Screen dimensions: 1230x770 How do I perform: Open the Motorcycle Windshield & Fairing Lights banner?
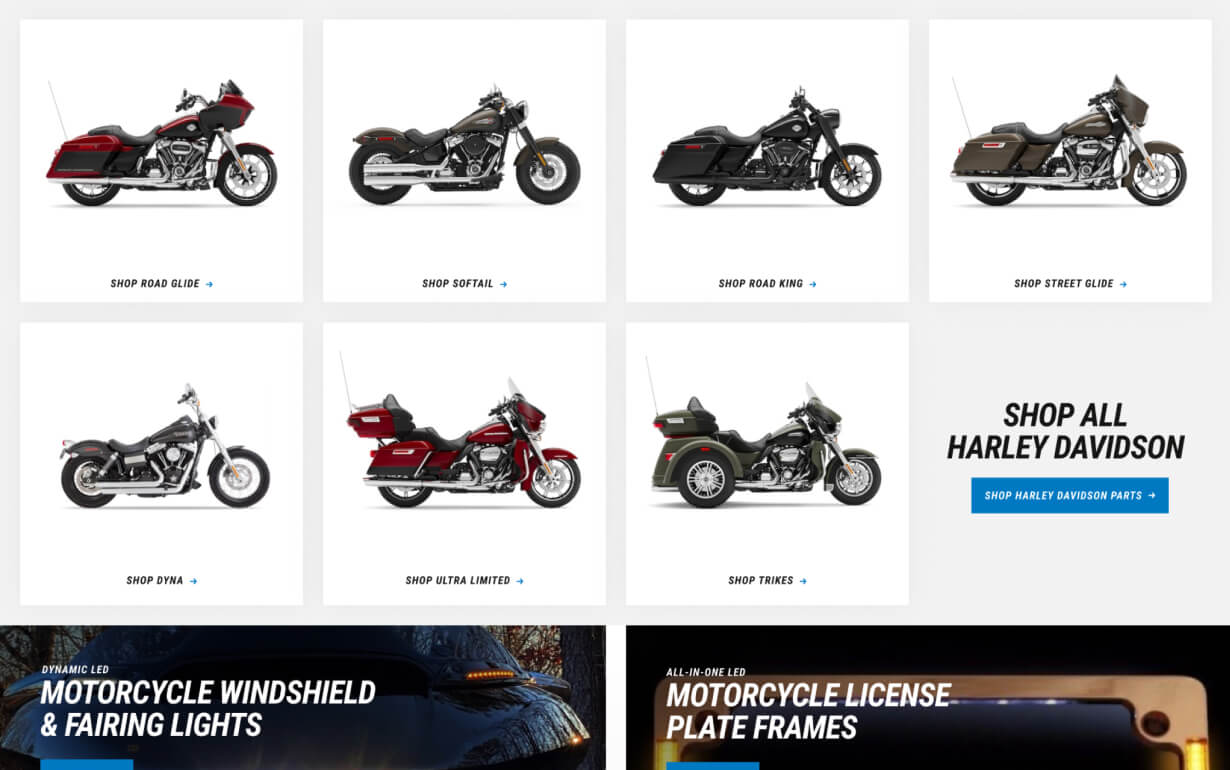tap(303, 698)
